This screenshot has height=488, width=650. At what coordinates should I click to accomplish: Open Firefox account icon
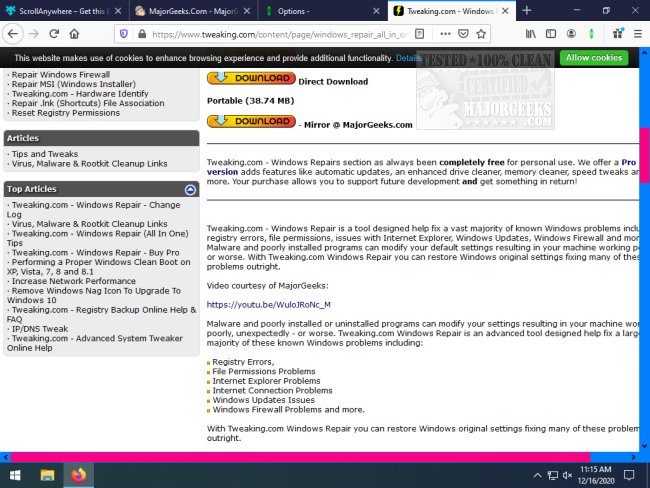click(571, 34)
